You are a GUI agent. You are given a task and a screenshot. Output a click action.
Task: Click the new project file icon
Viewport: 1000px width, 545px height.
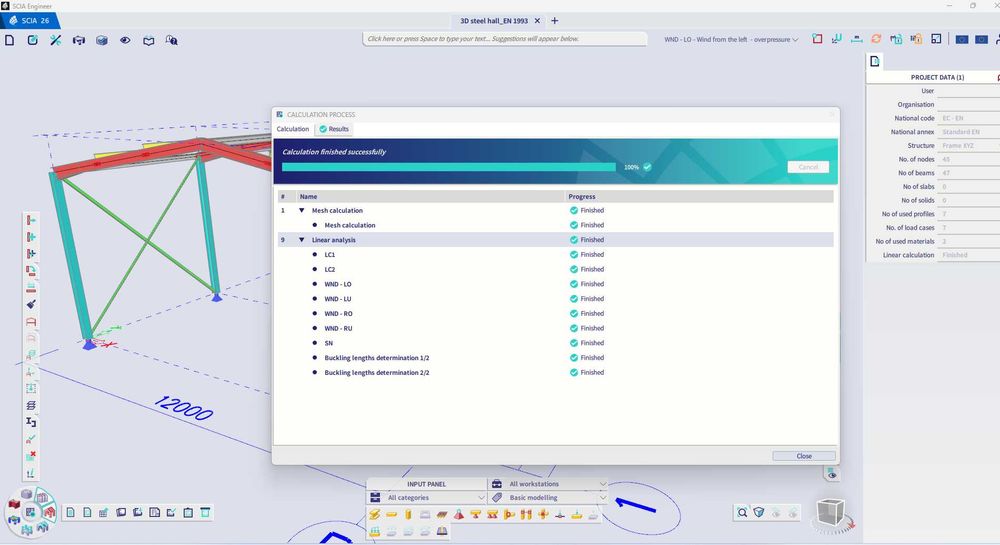tap(10, 40)
